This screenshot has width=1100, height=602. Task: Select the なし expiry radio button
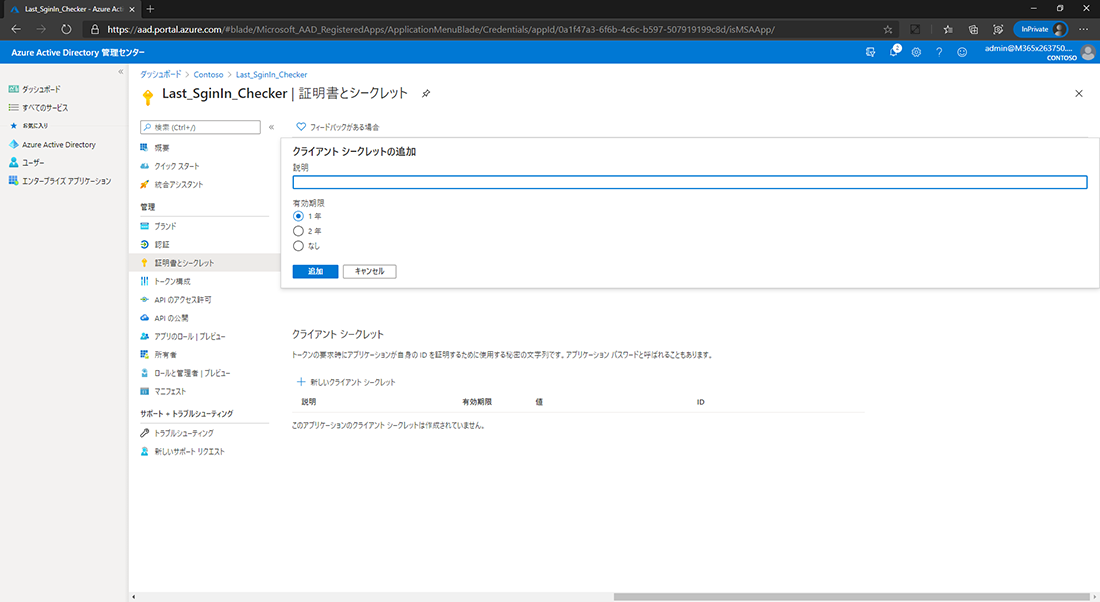[x=298, y=246]
